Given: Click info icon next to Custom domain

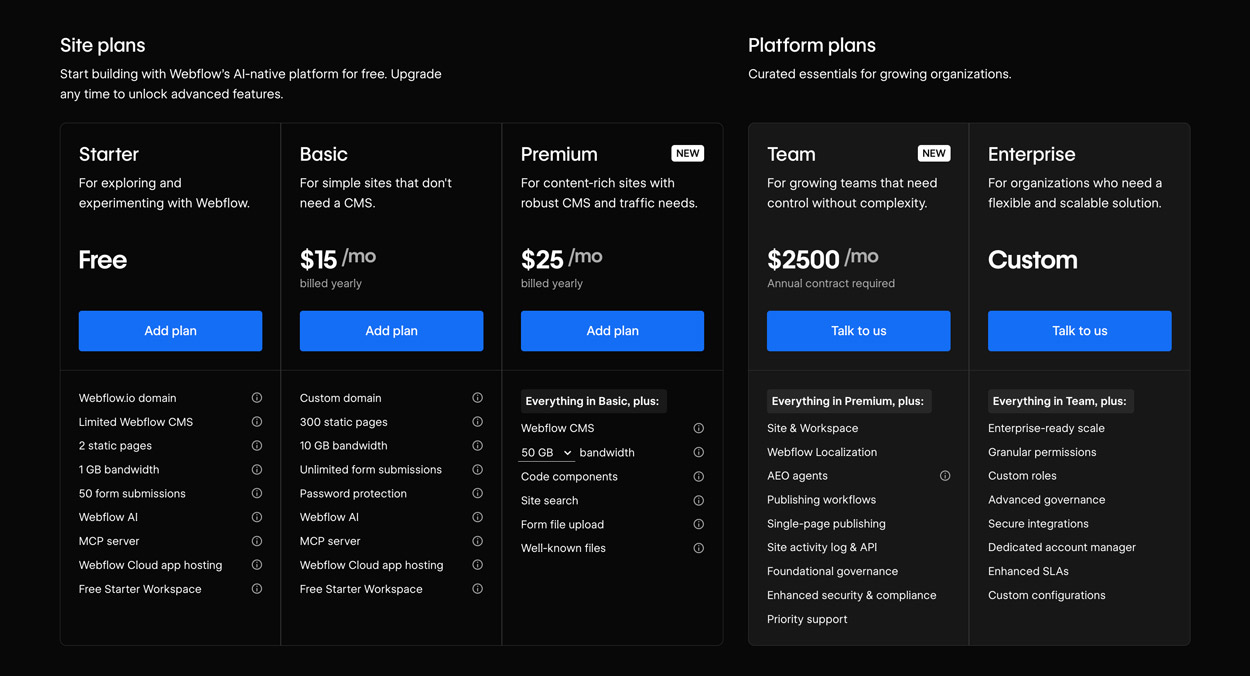Looking at the screenshot, I should [x=478, y=398].
